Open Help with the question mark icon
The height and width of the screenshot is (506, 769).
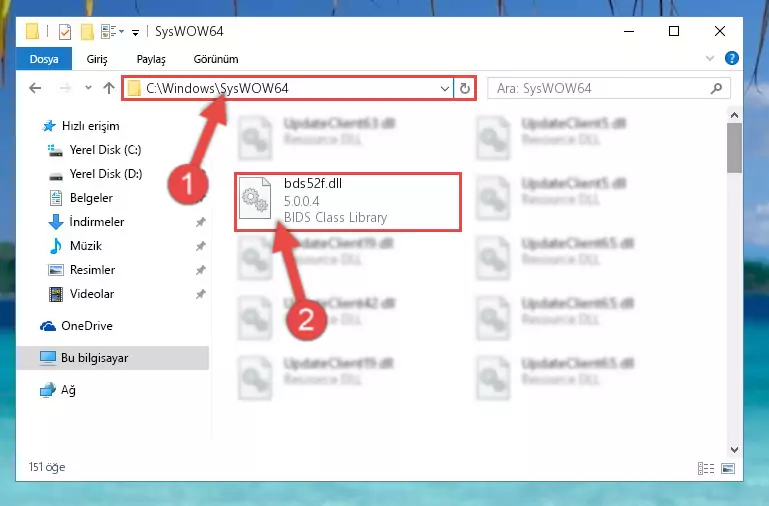732,58
